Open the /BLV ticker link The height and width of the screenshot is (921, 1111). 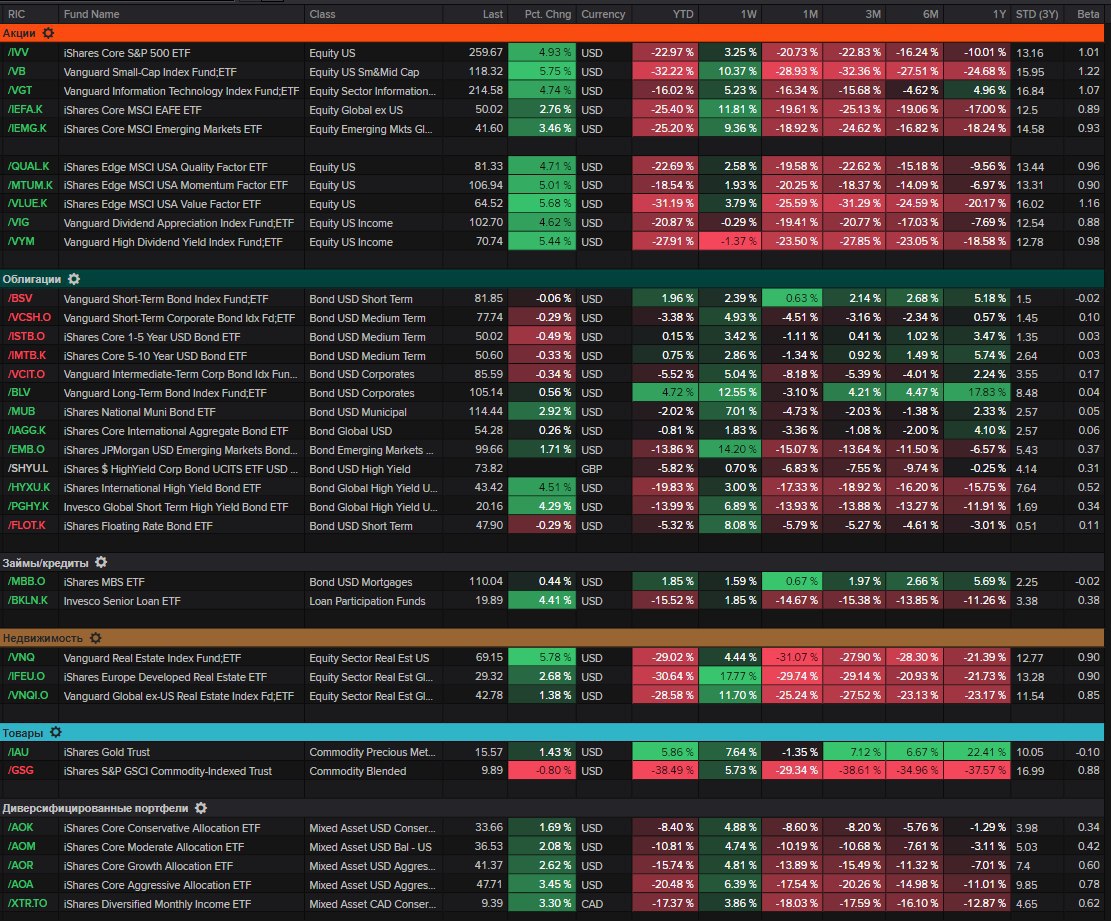pos(19,392)
